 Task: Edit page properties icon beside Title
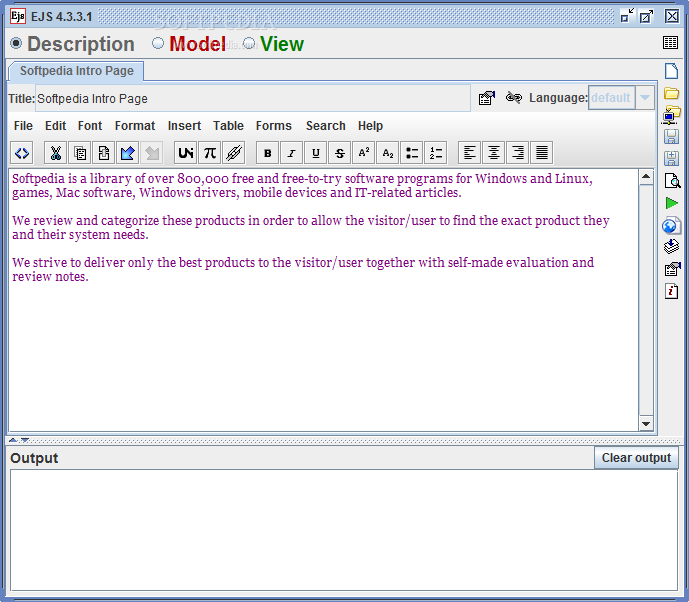click(x=487, y=98)
